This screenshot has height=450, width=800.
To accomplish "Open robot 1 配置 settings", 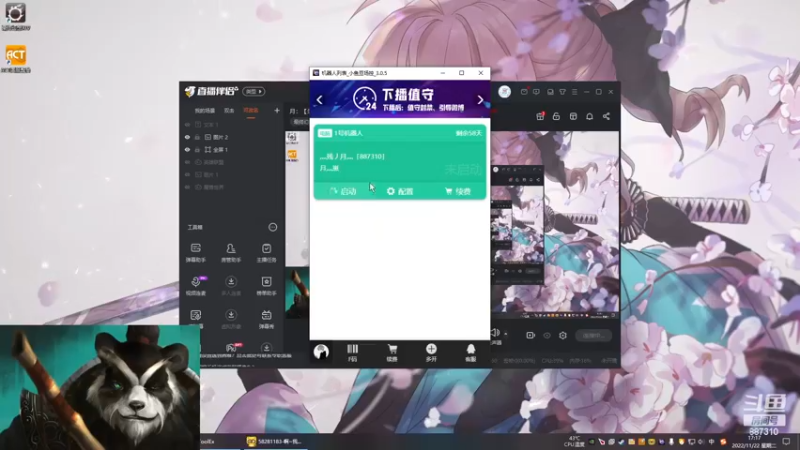I will (400, 191).
